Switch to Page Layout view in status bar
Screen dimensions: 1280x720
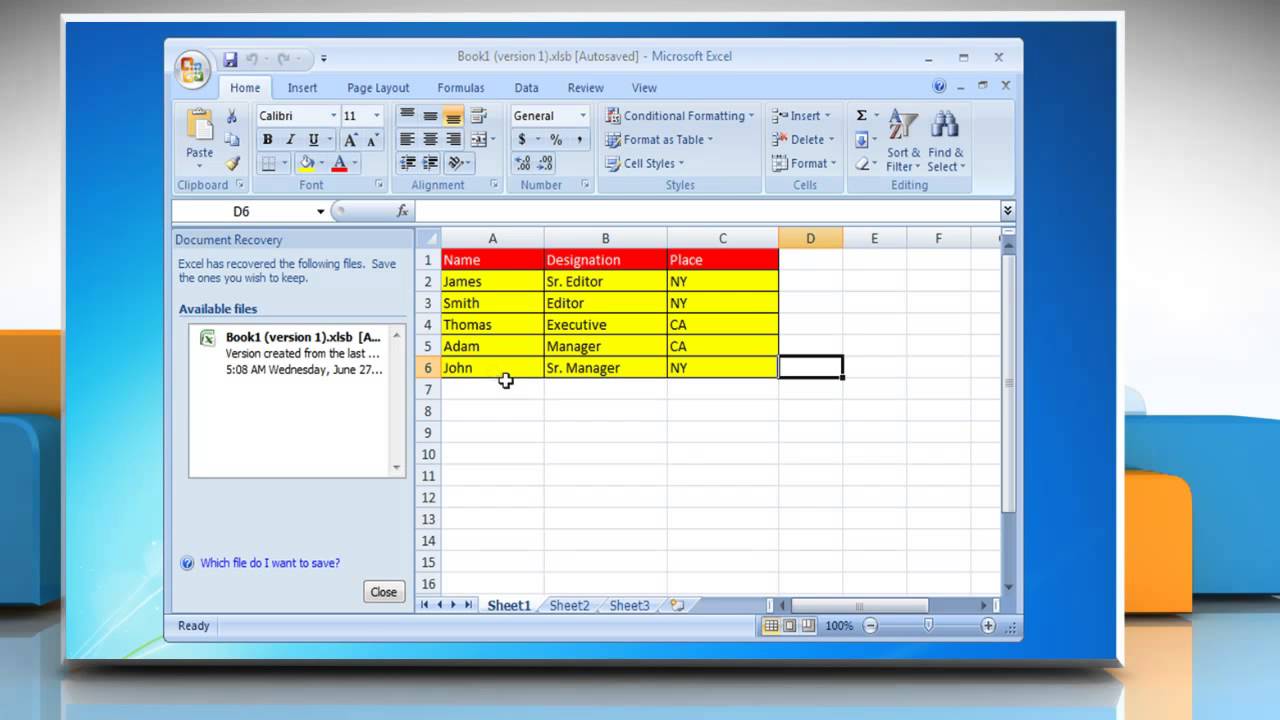point(789,626)
